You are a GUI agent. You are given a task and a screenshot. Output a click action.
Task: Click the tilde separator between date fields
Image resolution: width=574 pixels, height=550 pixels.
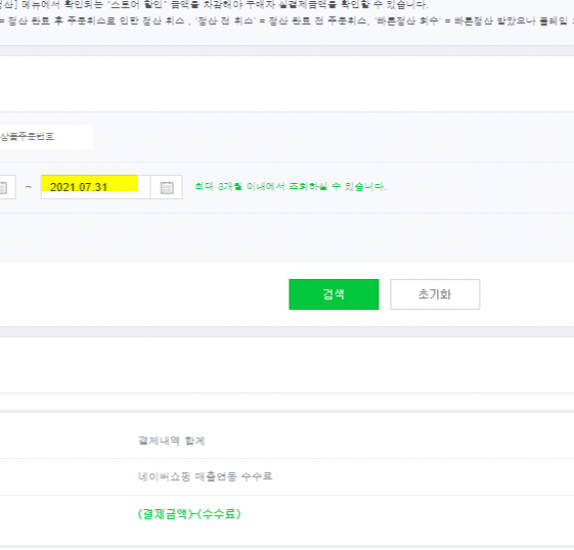(x=28, y=187)
